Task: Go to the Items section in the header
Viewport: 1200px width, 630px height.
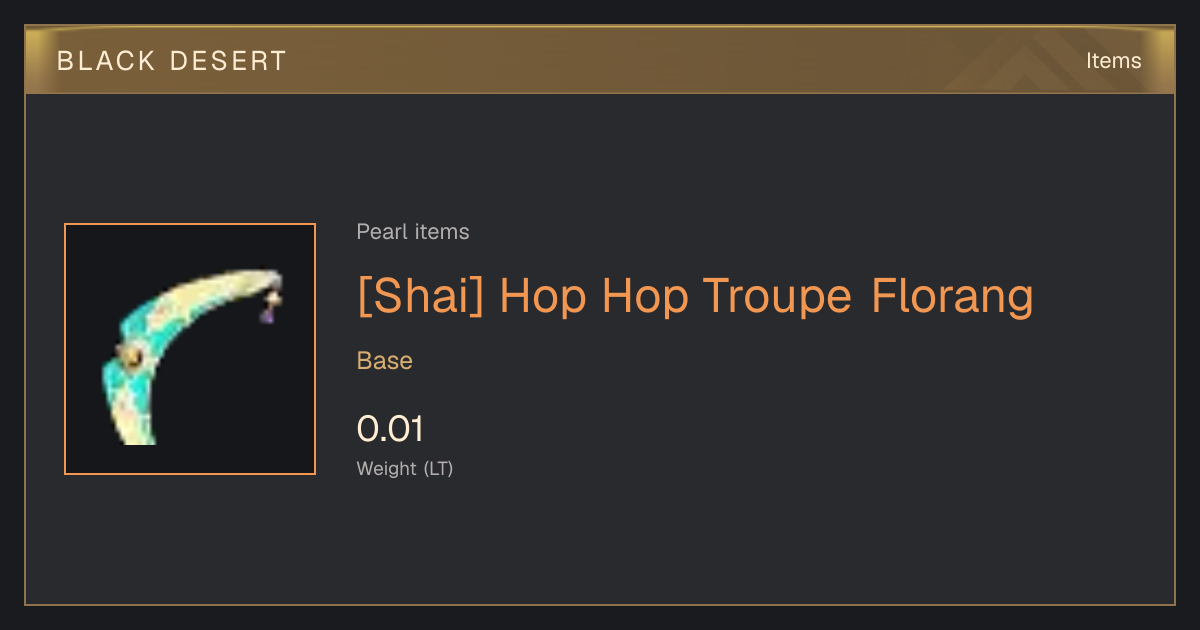Action: pyautogui.click(x=1113, y=61)
